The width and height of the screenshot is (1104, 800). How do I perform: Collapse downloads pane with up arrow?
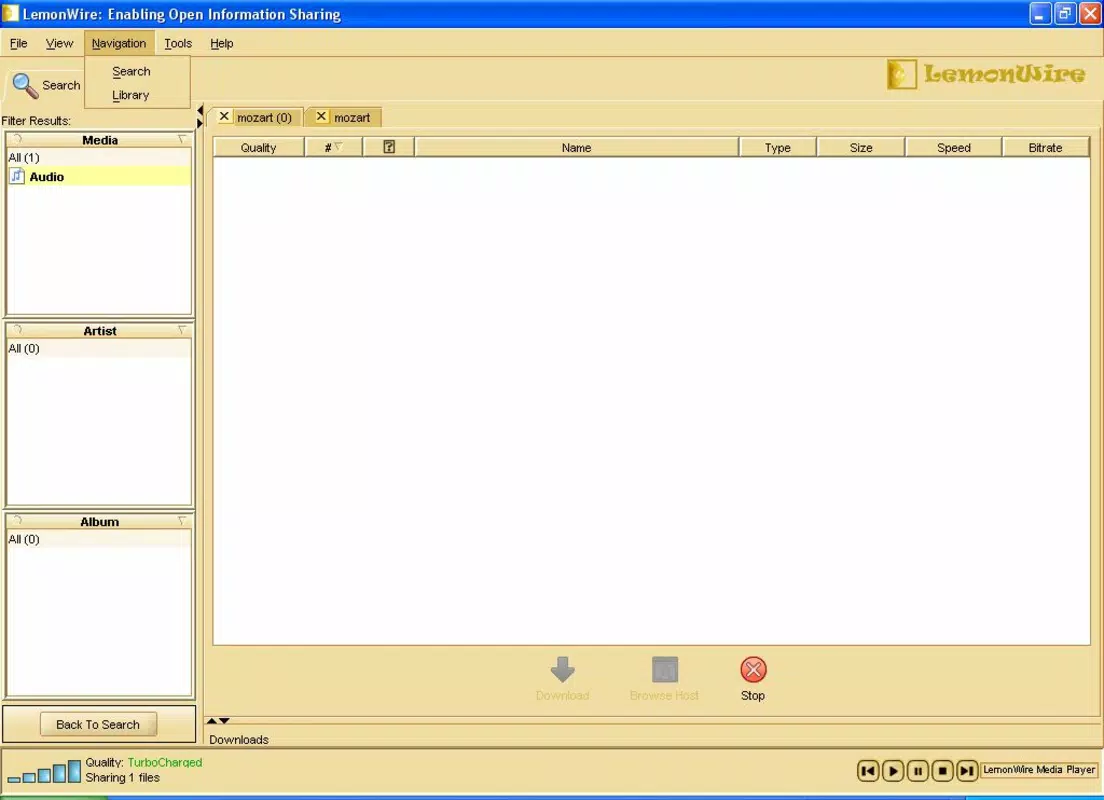(211, 720)
